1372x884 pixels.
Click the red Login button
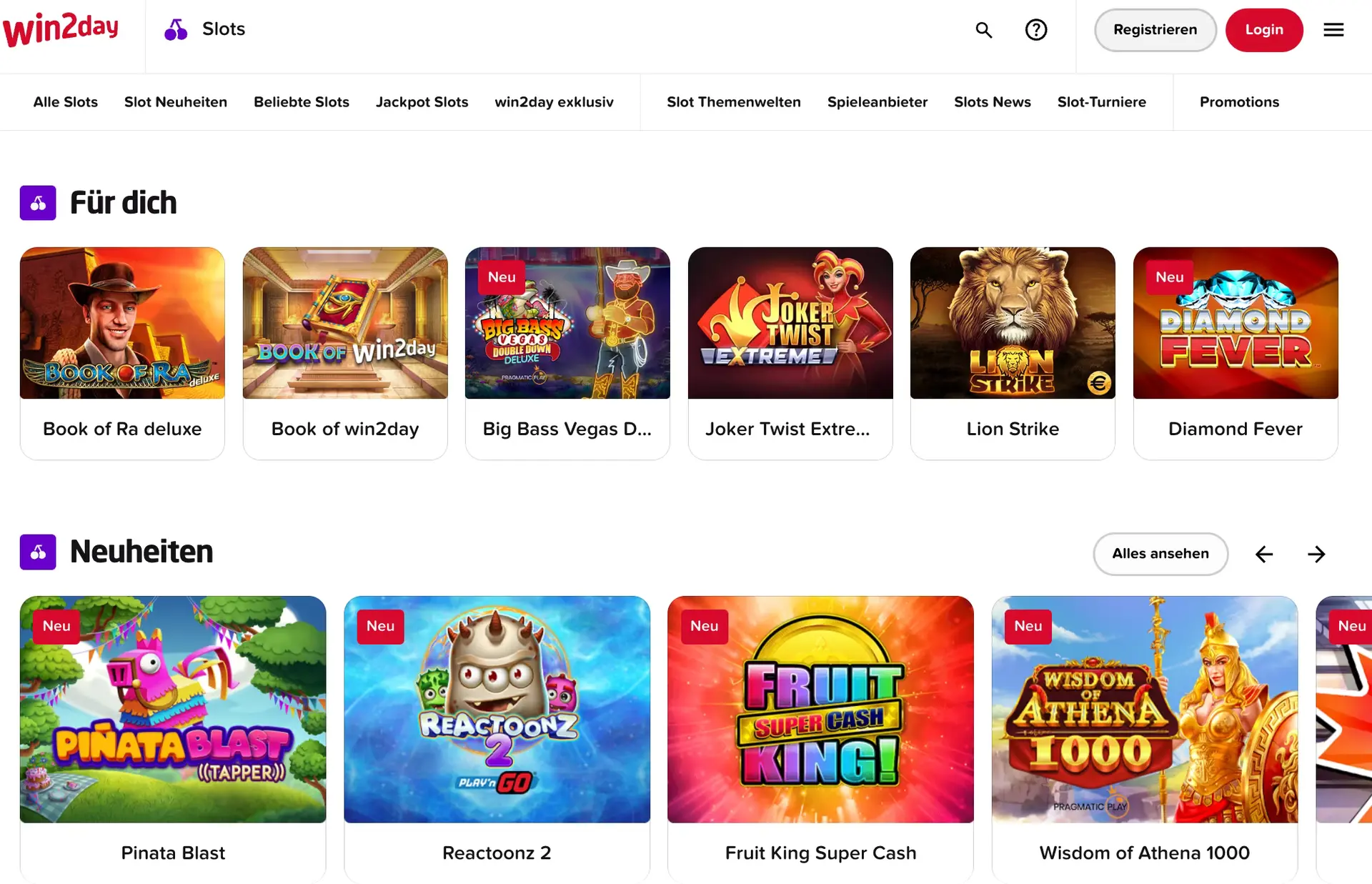(x=1264, y=30)
